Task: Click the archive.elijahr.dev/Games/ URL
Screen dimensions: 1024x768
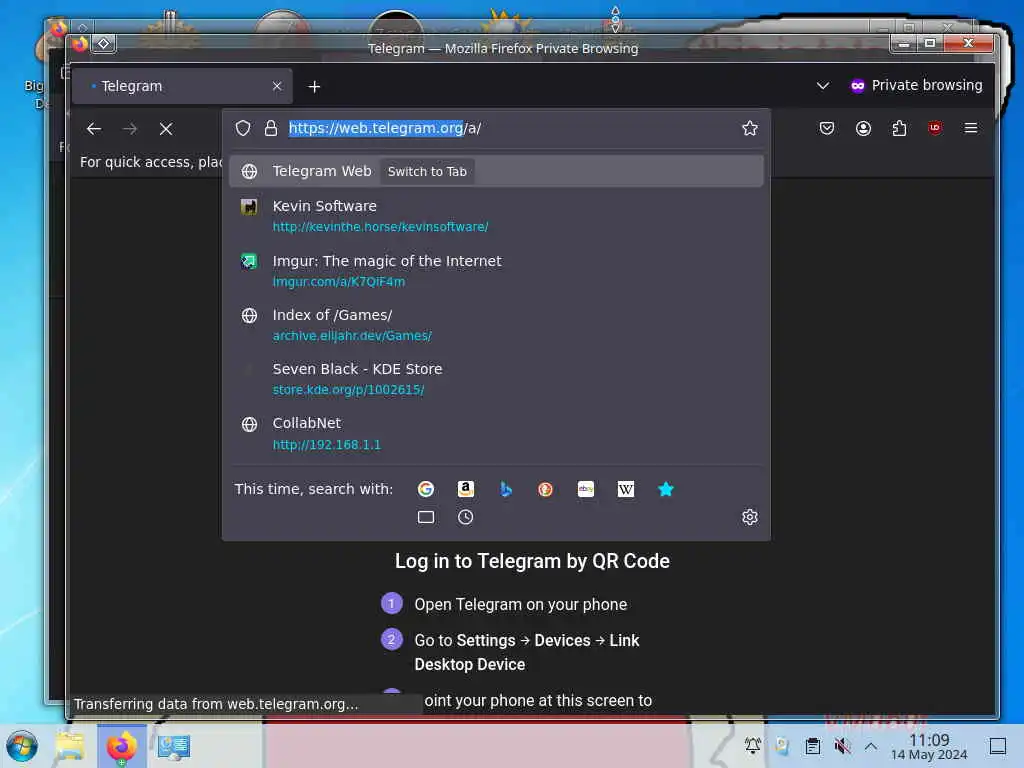Action: point(352,336)
